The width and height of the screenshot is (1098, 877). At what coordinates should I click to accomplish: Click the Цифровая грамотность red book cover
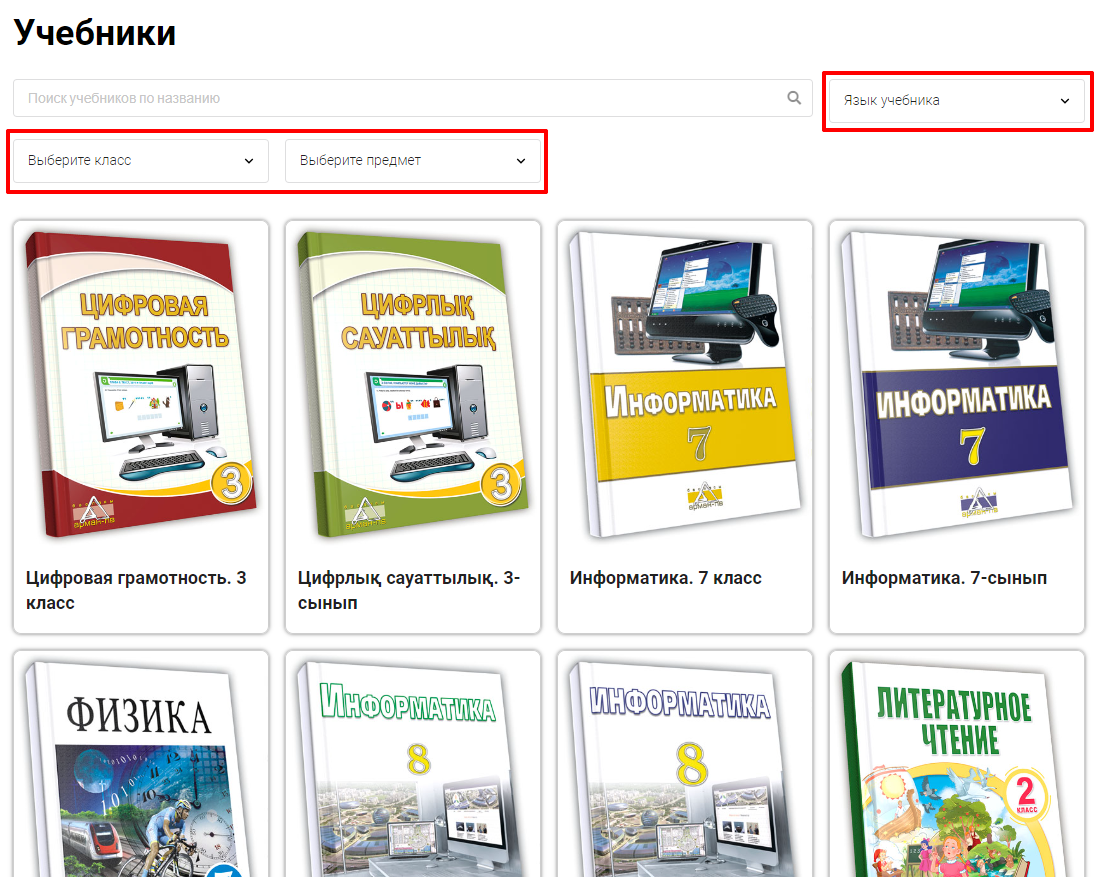click(x=140, y=385)
